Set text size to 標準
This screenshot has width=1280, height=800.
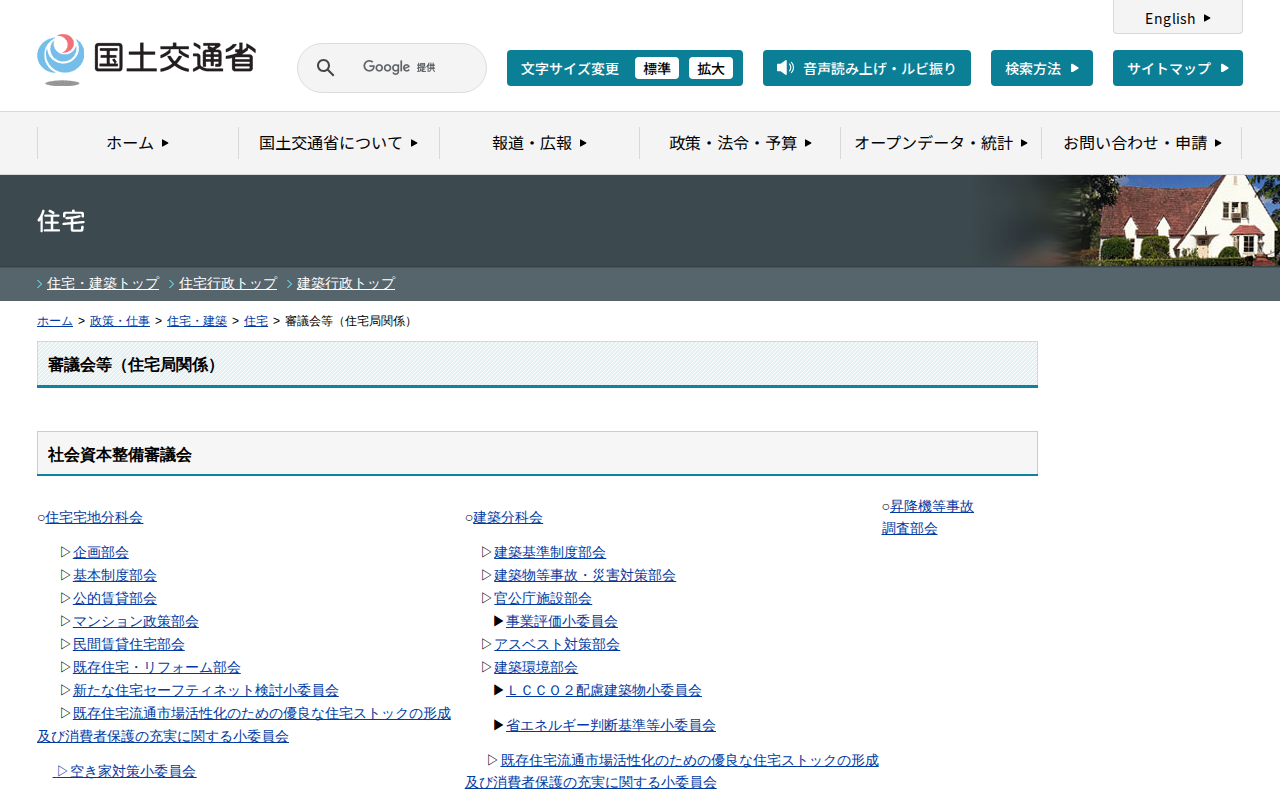point(657,68)
